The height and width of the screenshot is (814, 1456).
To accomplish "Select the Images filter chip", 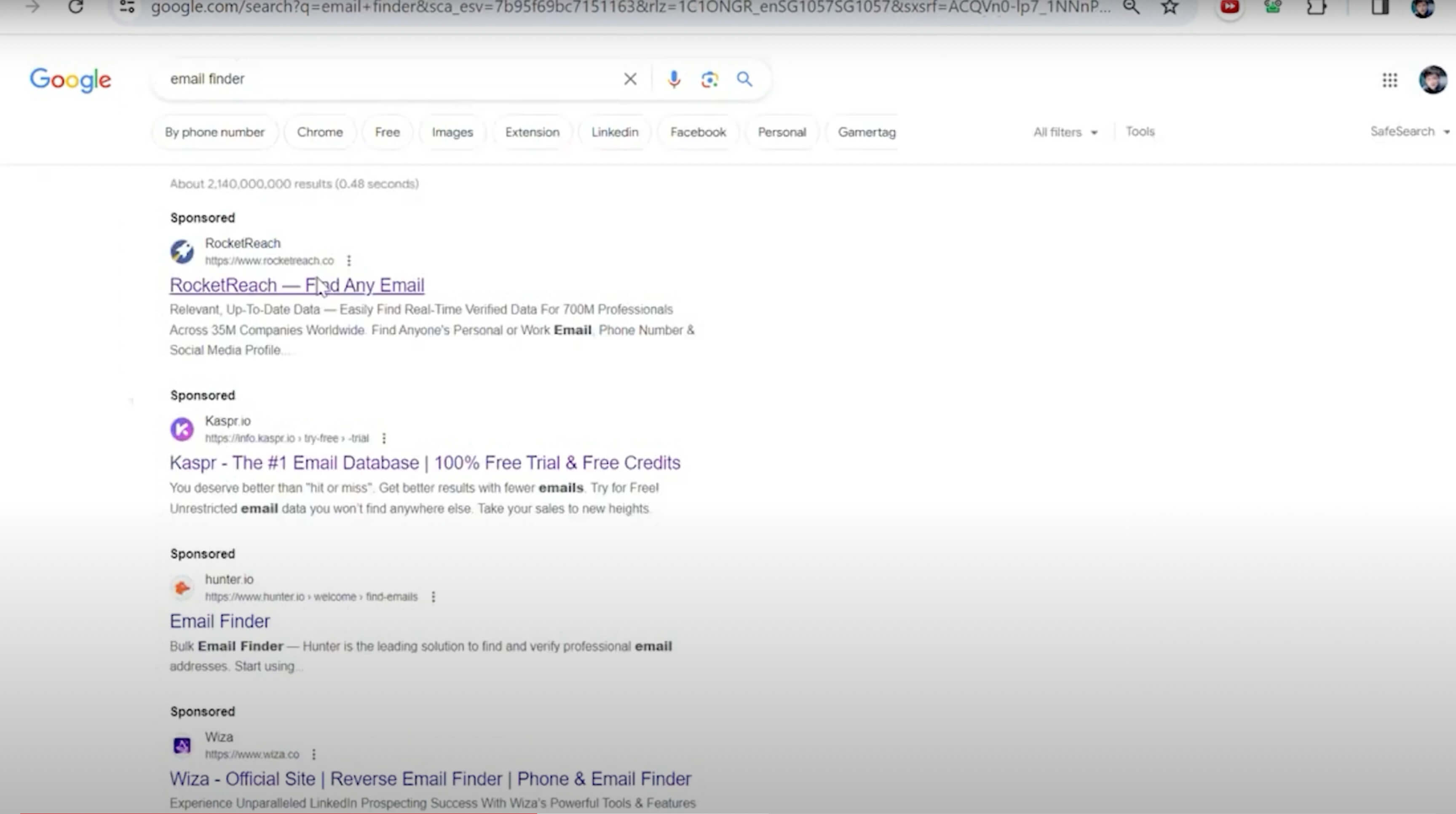I will tap(452, 132).
